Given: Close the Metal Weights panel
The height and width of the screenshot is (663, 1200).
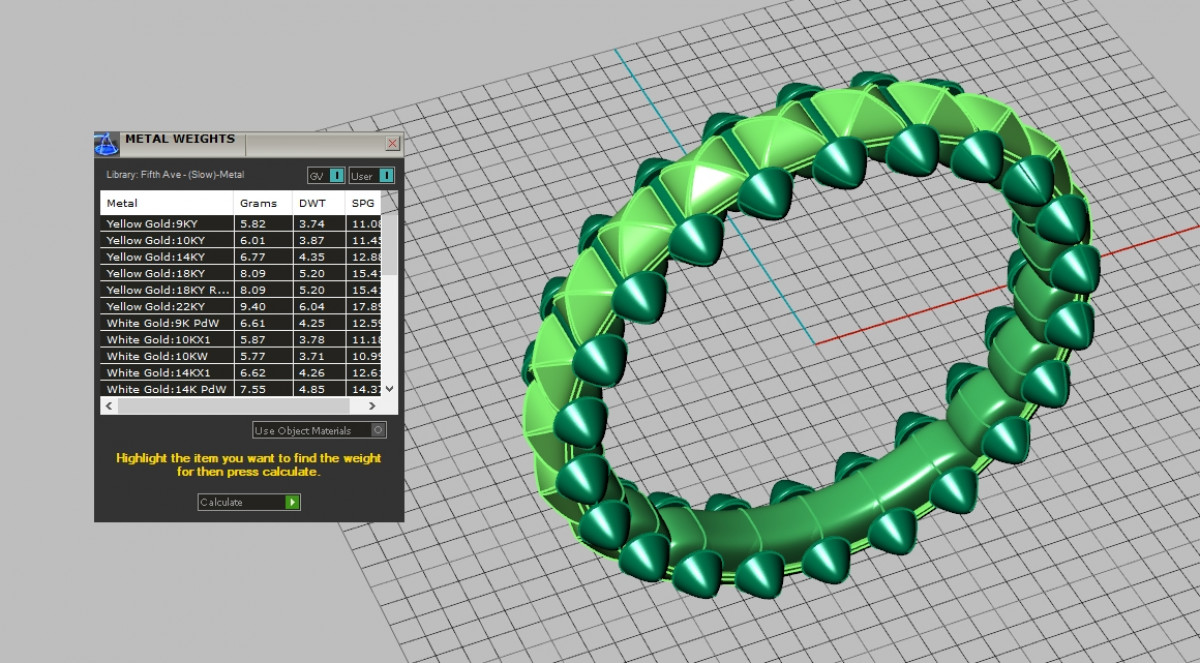Looking at the screenshot, I should pos(392,143).
